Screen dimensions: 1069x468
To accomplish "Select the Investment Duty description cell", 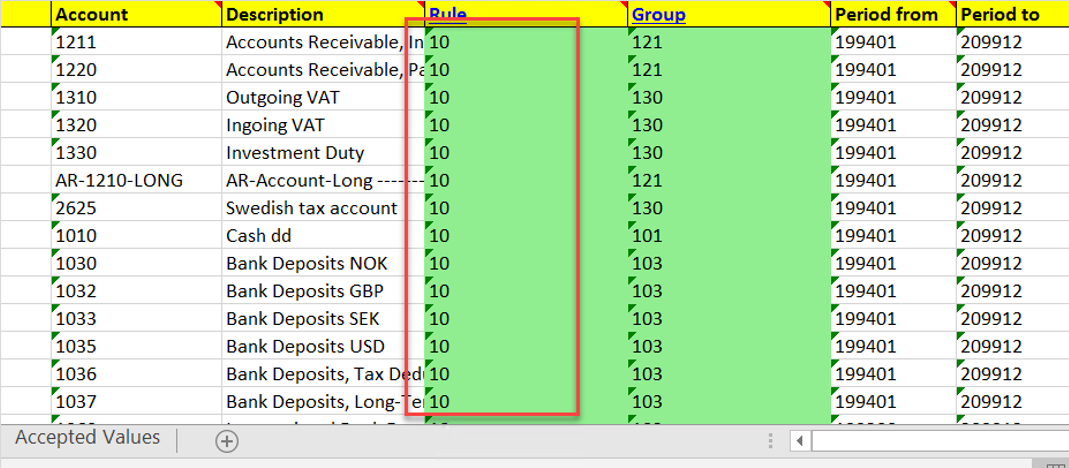I will pos(322,152).
